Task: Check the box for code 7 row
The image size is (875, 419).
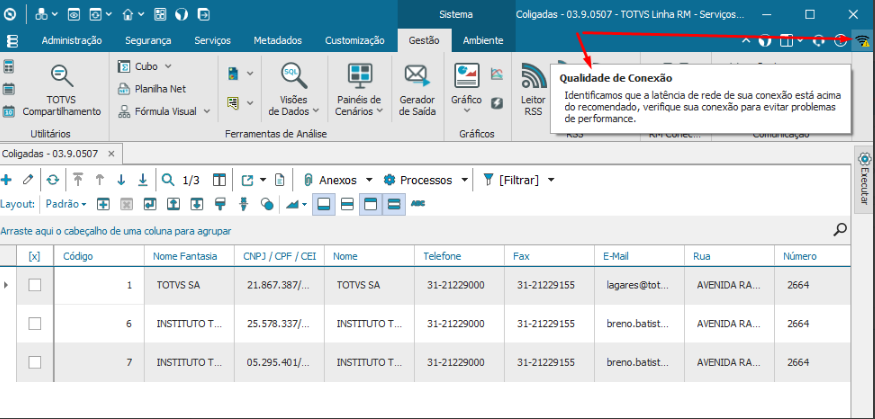Action: [x=35, y=362]
